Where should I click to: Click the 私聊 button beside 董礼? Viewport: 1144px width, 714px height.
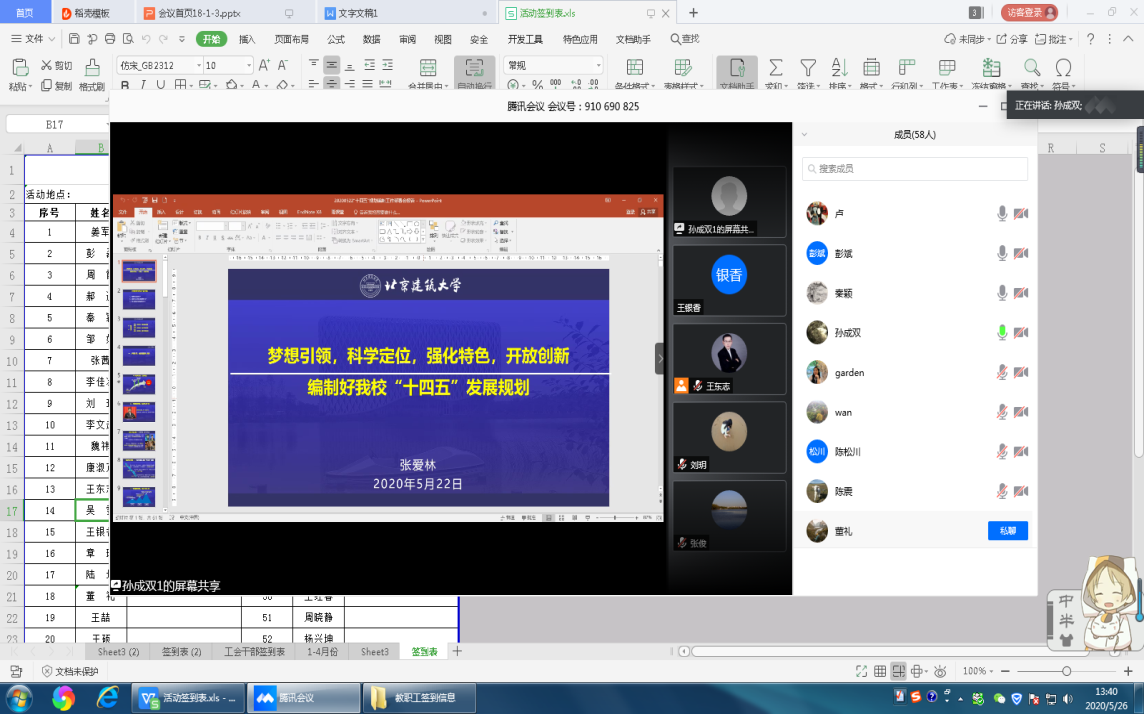coord(1007,531)
